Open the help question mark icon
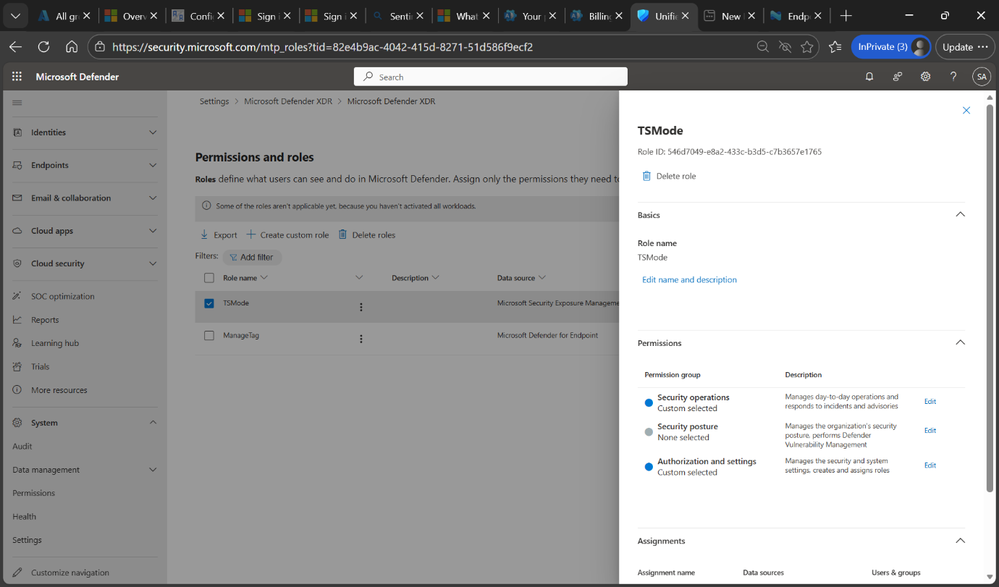This screenshot has height=587, width=999. pyautogui.click(x=952, y=76)
